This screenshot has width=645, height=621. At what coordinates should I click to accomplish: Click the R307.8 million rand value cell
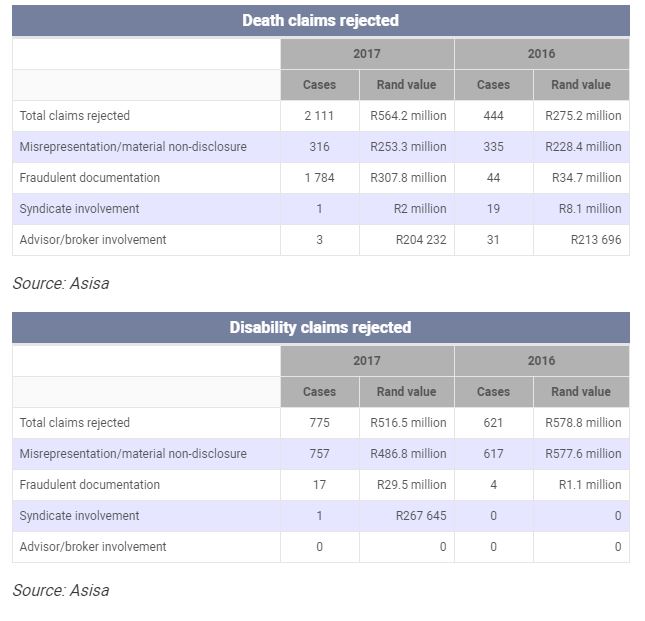[408, 178]
